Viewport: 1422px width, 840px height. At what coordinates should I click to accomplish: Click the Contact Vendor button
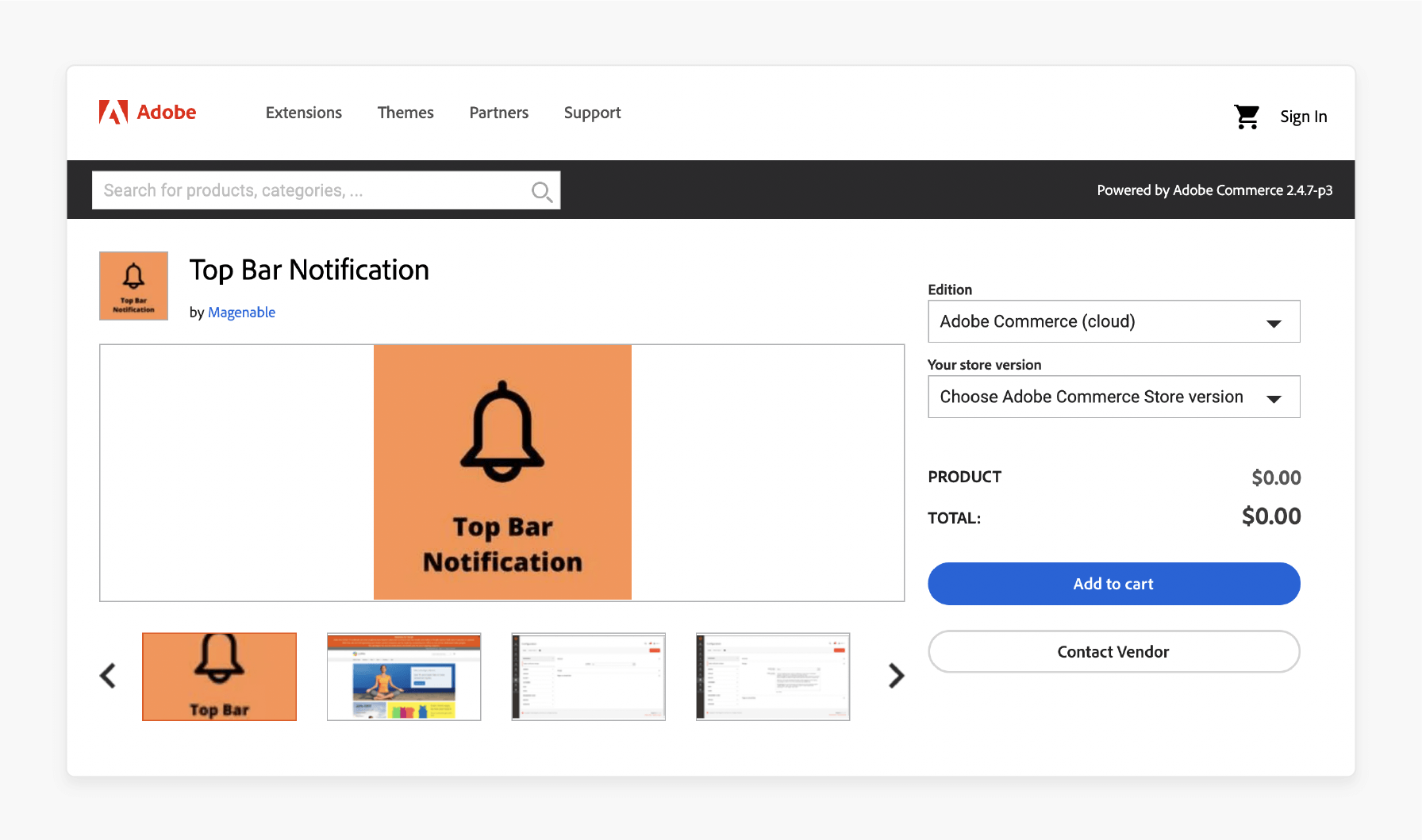[1114, 652]
